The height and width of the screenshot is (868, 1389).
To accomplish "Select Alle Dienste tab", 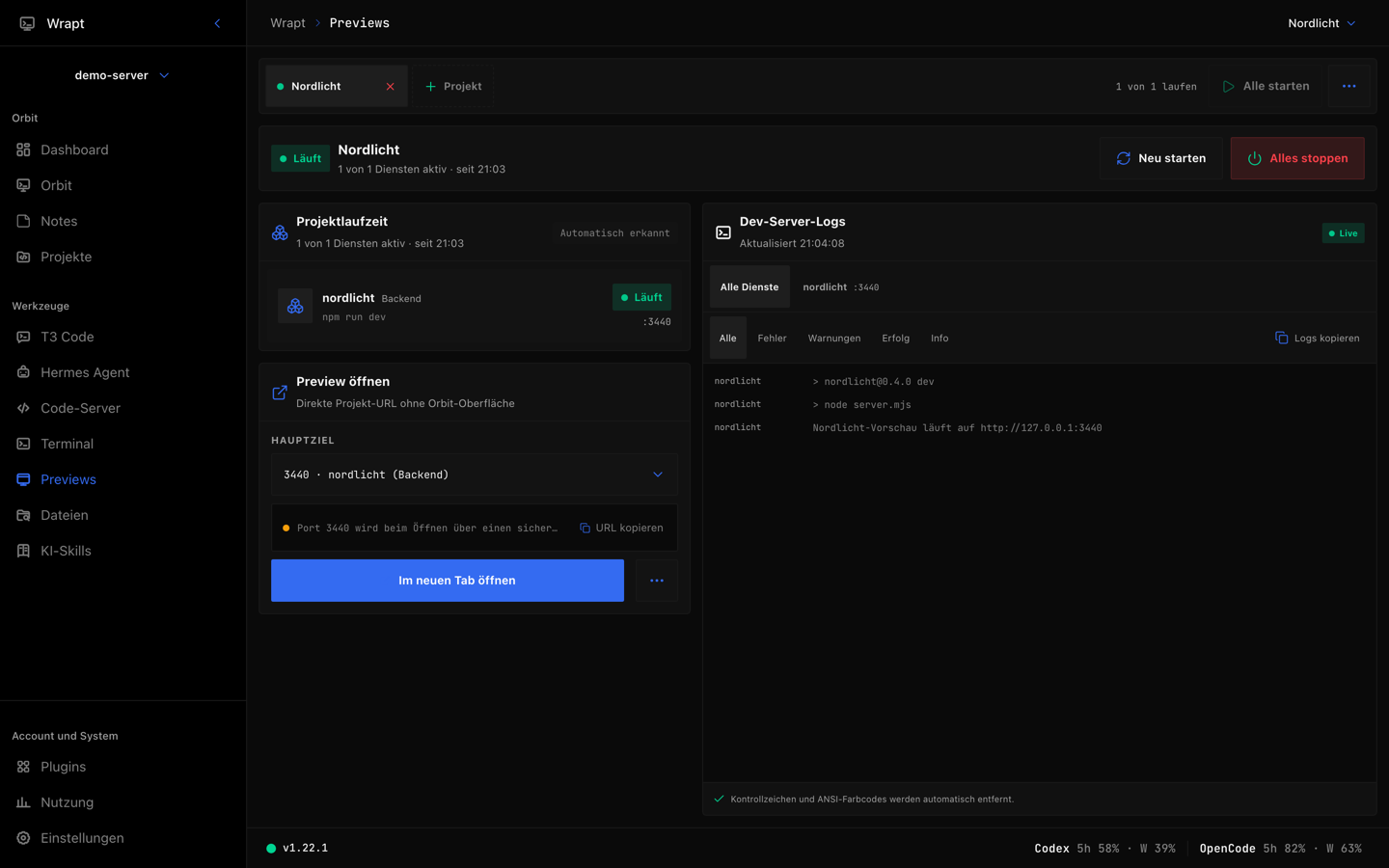I will [749, 286].
